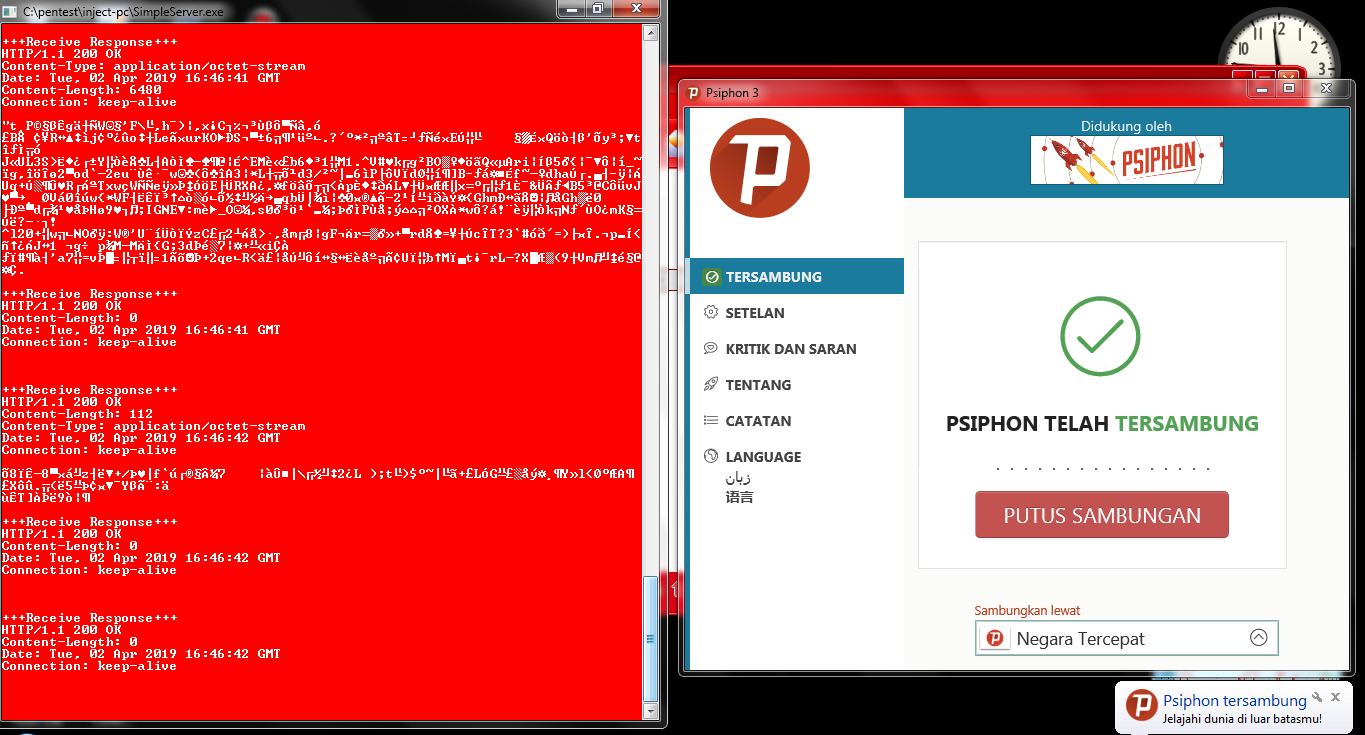
Task: Click the SimpleServer console scrollbar thumb
Action: click(x=650, y=638)
